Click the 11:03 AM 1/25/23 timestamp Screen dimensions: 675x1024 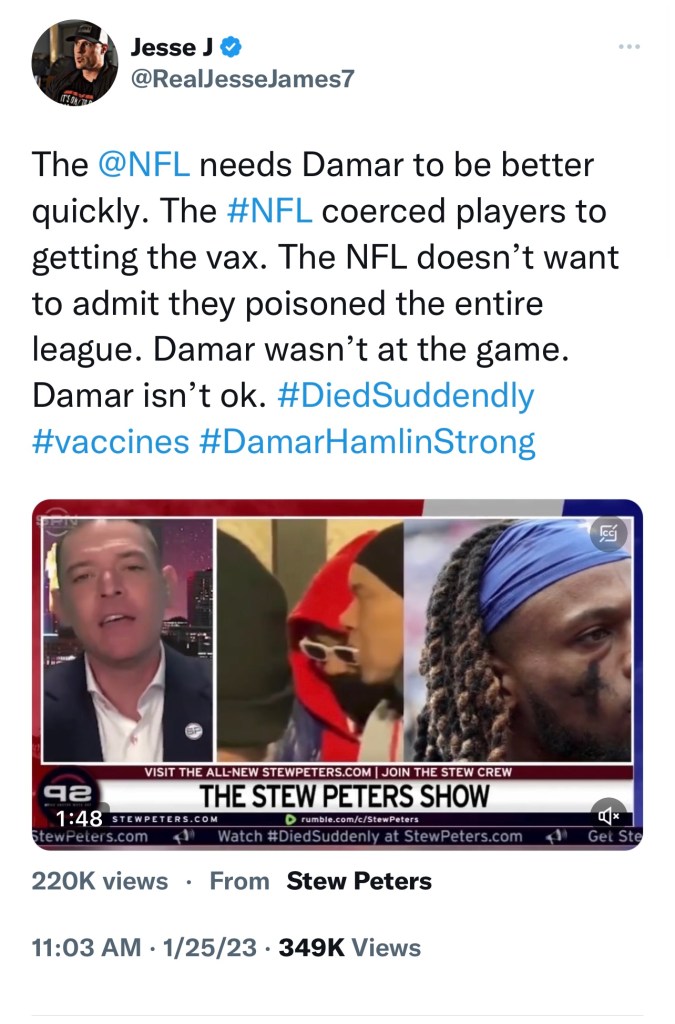(144, 948)
